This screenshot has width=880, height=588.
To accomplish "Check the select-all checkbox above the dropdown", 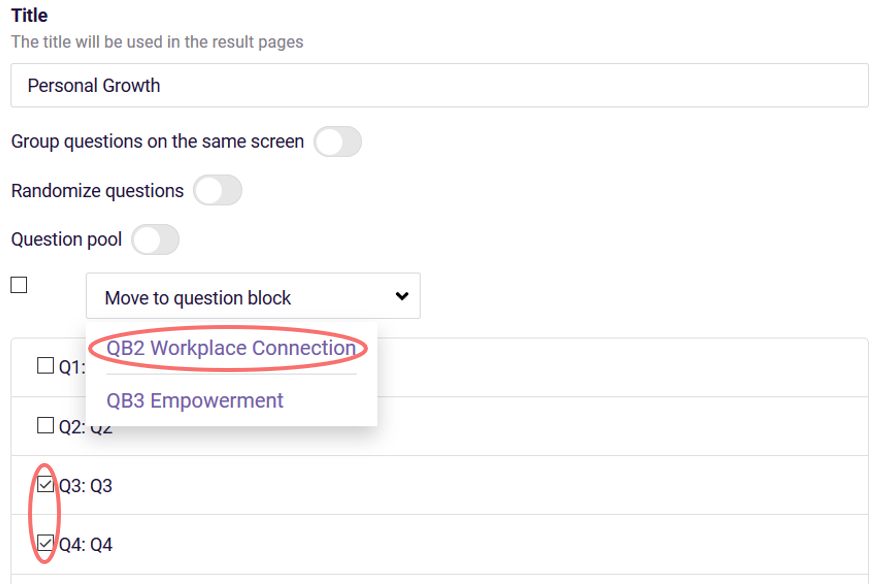I will (x=17, y=284).
